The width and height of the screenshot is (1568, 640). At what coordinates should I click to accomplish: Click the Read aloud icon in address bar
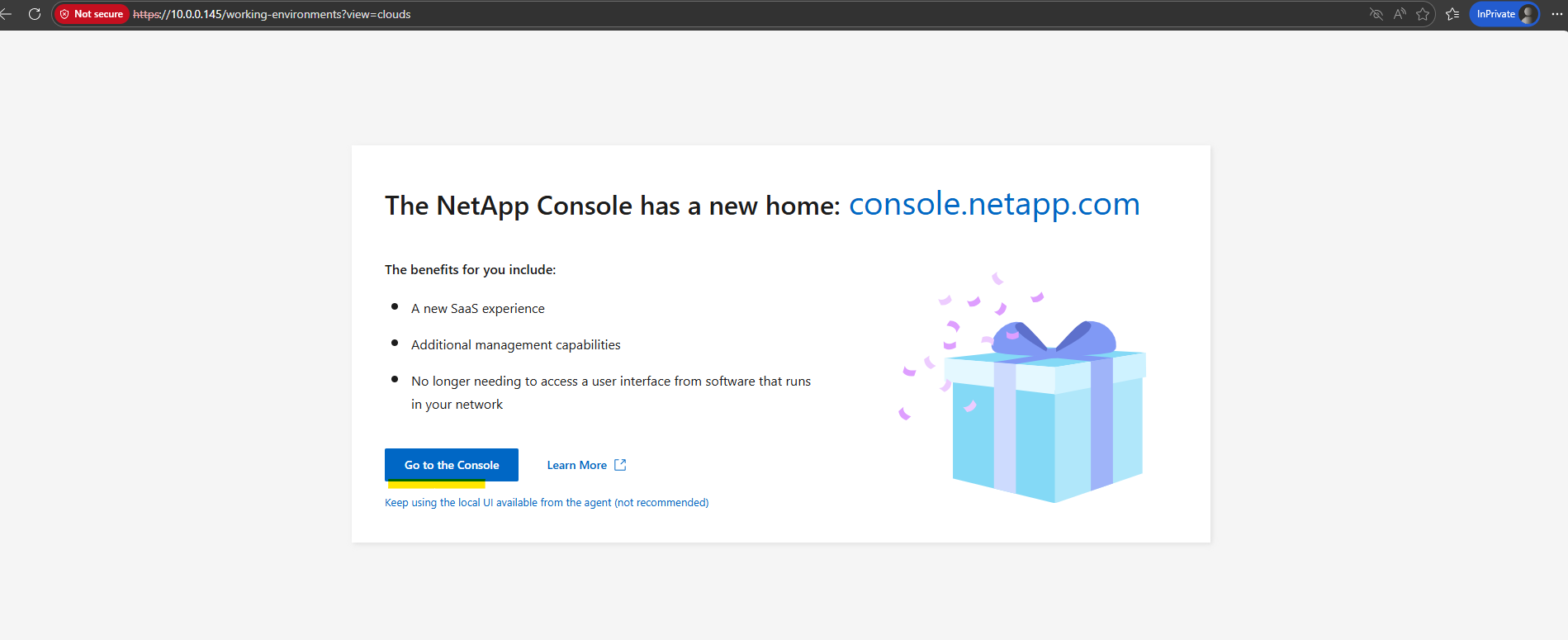[x=1400, y=14]
